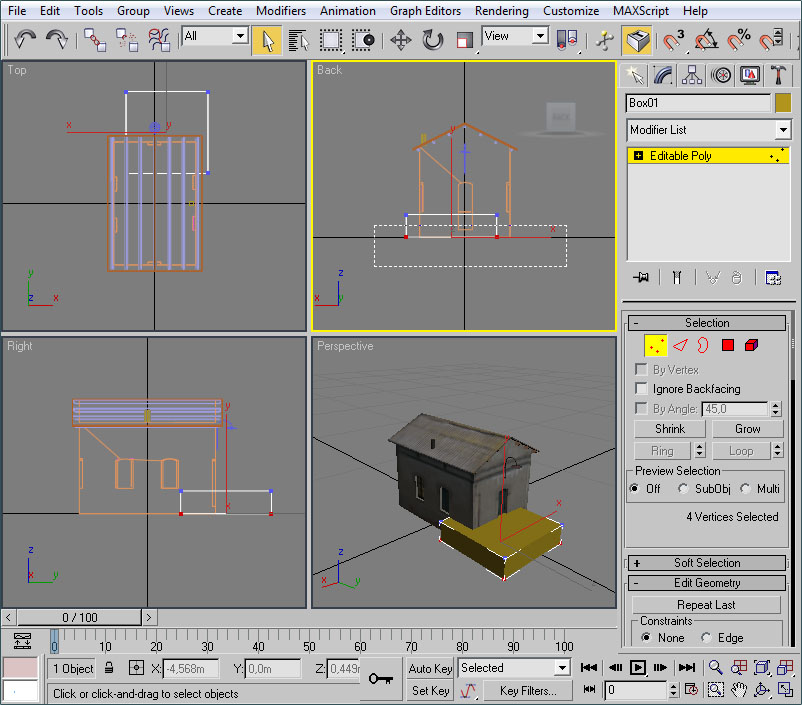Activate Polygon sub-object selection mode
The image size is (802, 705).
click(x=728, y=345)
